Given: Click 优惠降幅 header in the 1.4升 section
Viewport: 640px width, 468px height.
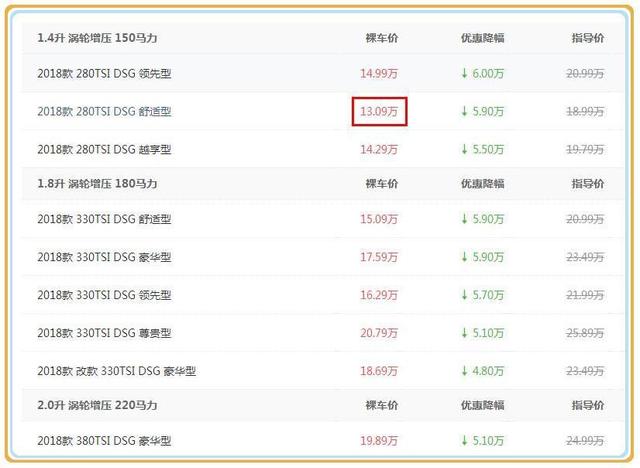Looking at the screenshot, I should 482,38.
